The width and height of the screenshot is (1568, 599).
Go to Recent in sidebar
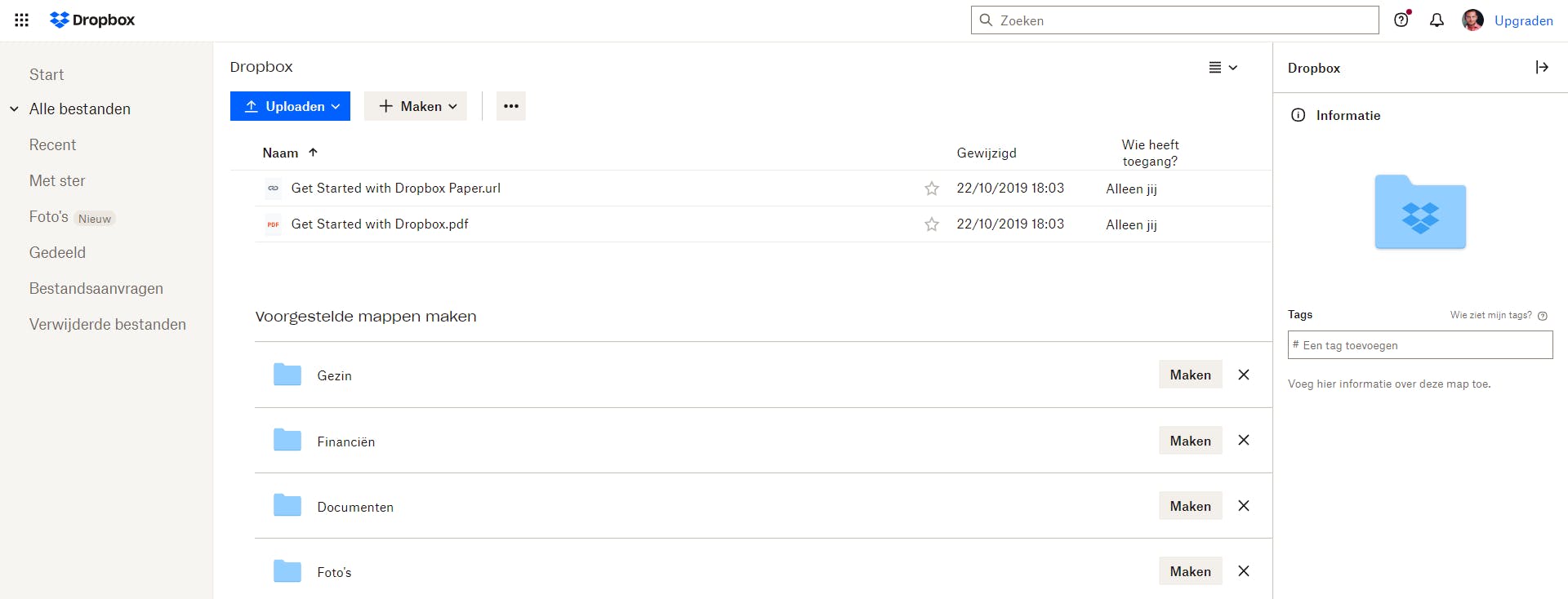tap(52, 144)
